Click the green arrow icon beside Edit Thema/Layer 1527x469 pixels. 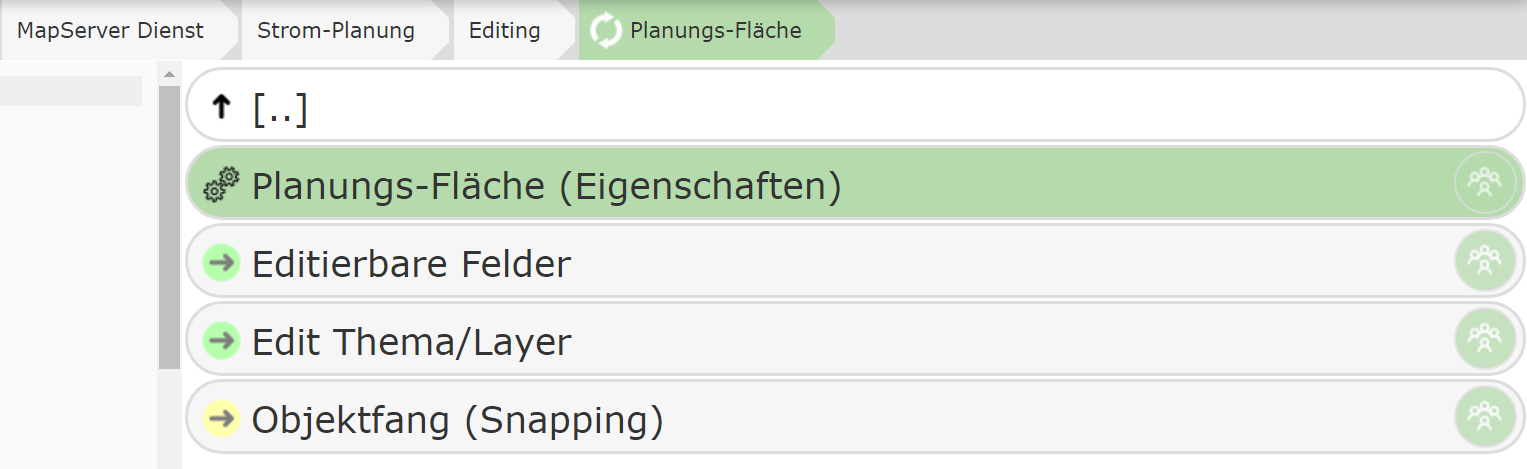pyautogui.click(x=221, y=341)
